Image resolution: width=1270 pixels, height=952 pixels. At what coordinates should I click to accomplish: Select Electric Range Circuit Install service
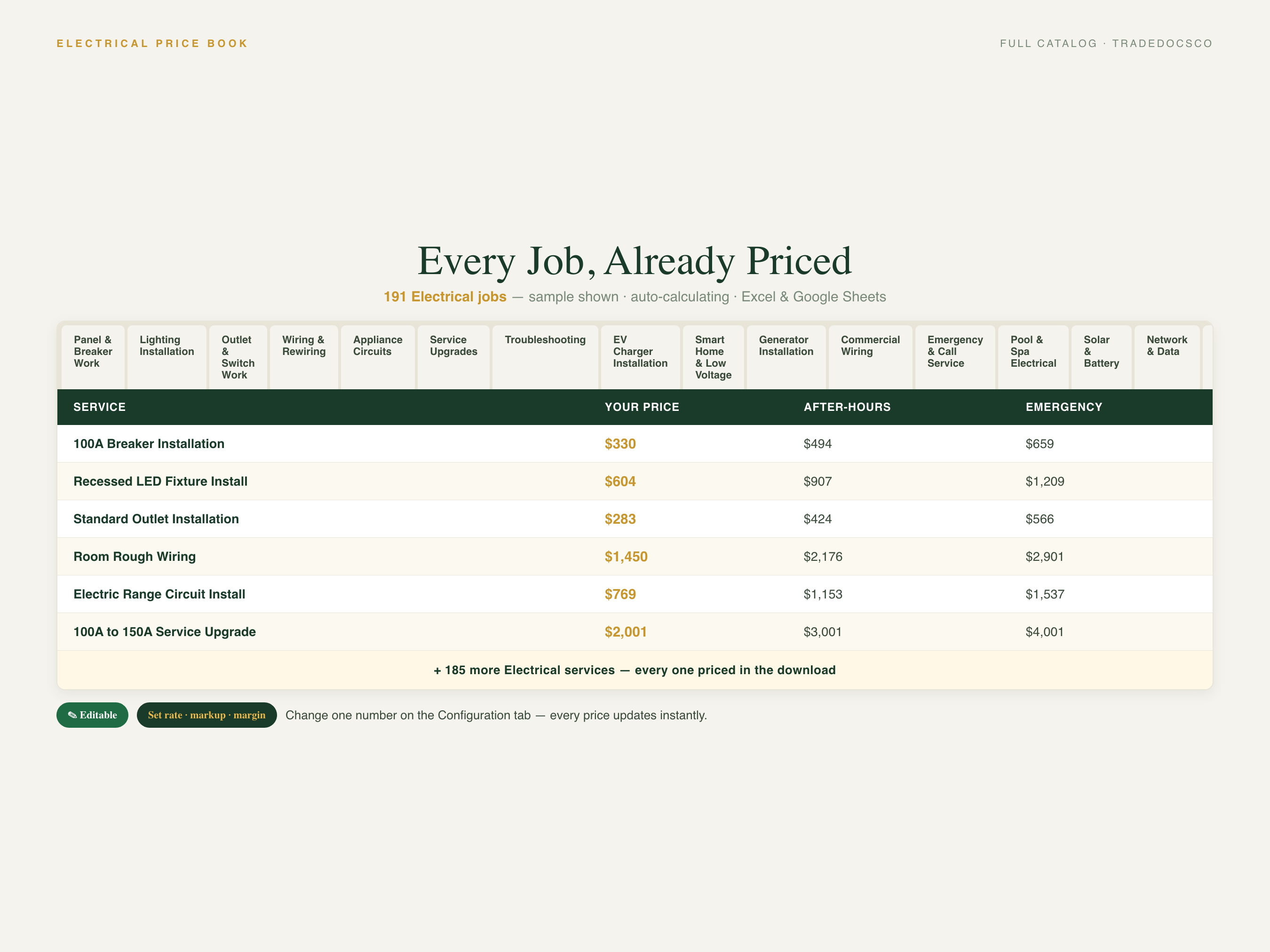point(159,594)
